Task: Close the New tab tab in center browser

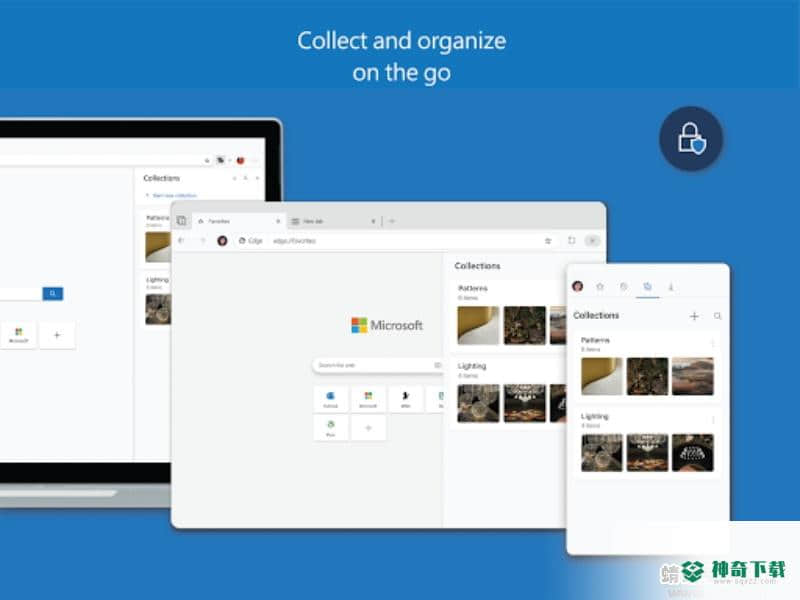Action: [373, 221]
